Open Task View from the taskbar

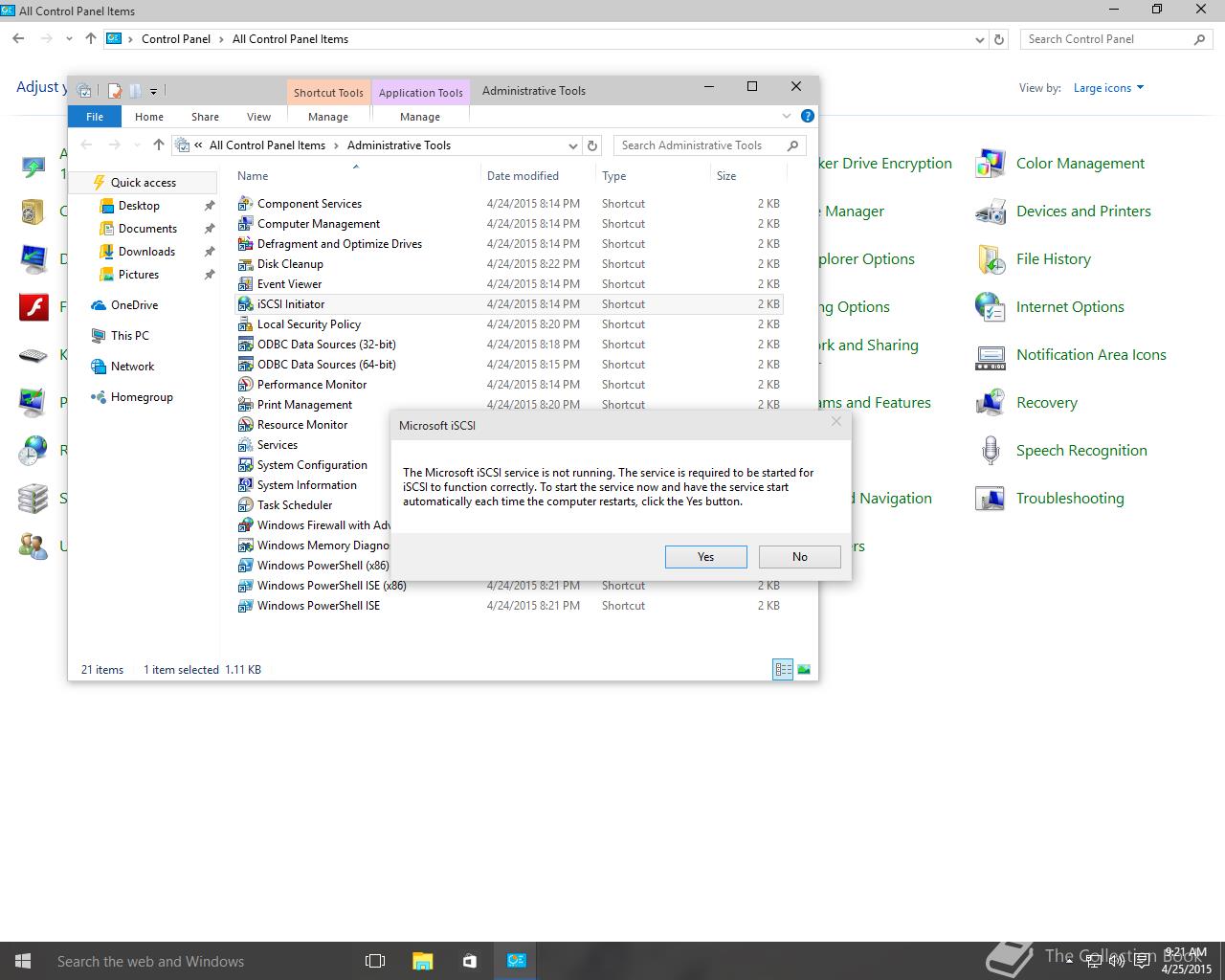pyautogui.click(x=375, y=961)
